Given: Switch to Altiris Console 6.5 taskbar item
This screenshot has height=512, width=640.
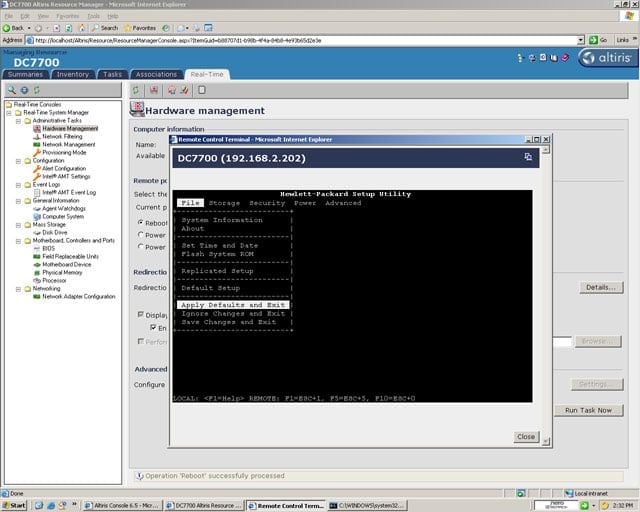Looking at the screenshot, I should pos(122,505).
